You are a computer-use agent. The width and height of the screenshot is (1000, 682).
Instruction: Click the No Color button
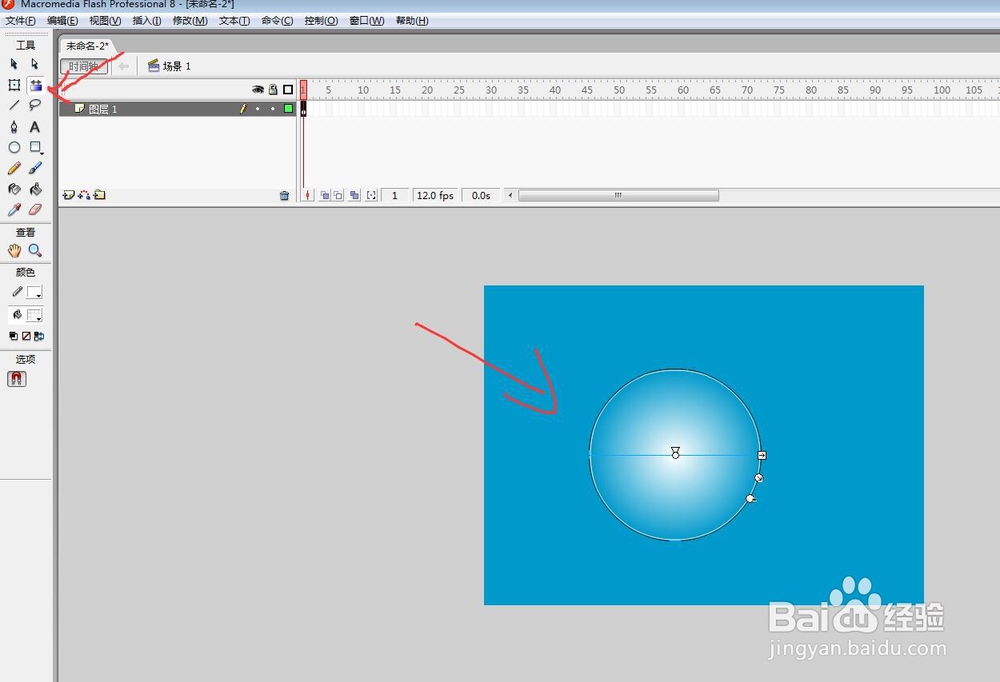(x=26, y=336)
